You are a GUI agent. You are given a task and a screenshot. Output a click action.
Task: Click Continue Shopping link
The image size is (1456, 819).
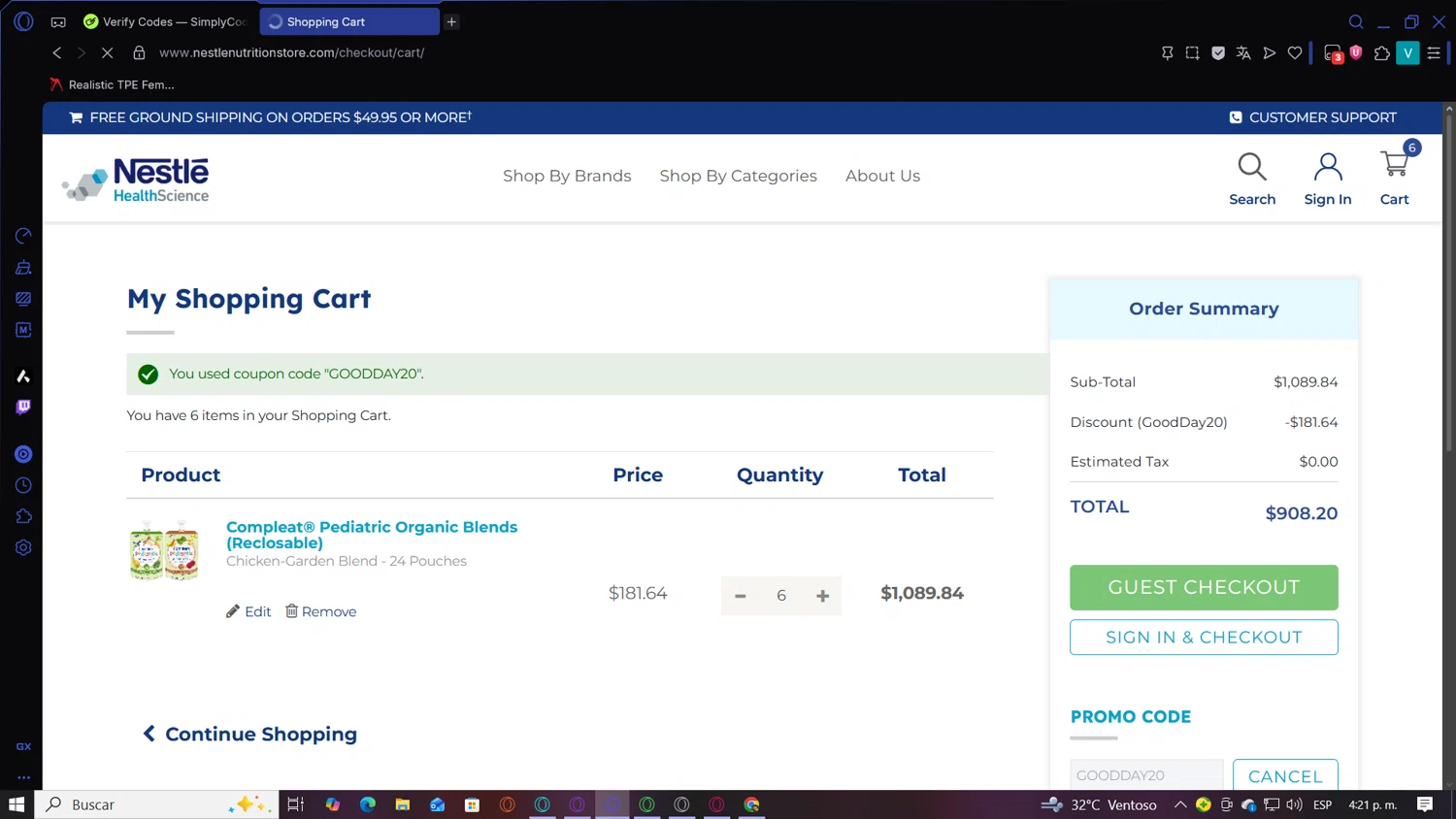(x=250, y=735)
